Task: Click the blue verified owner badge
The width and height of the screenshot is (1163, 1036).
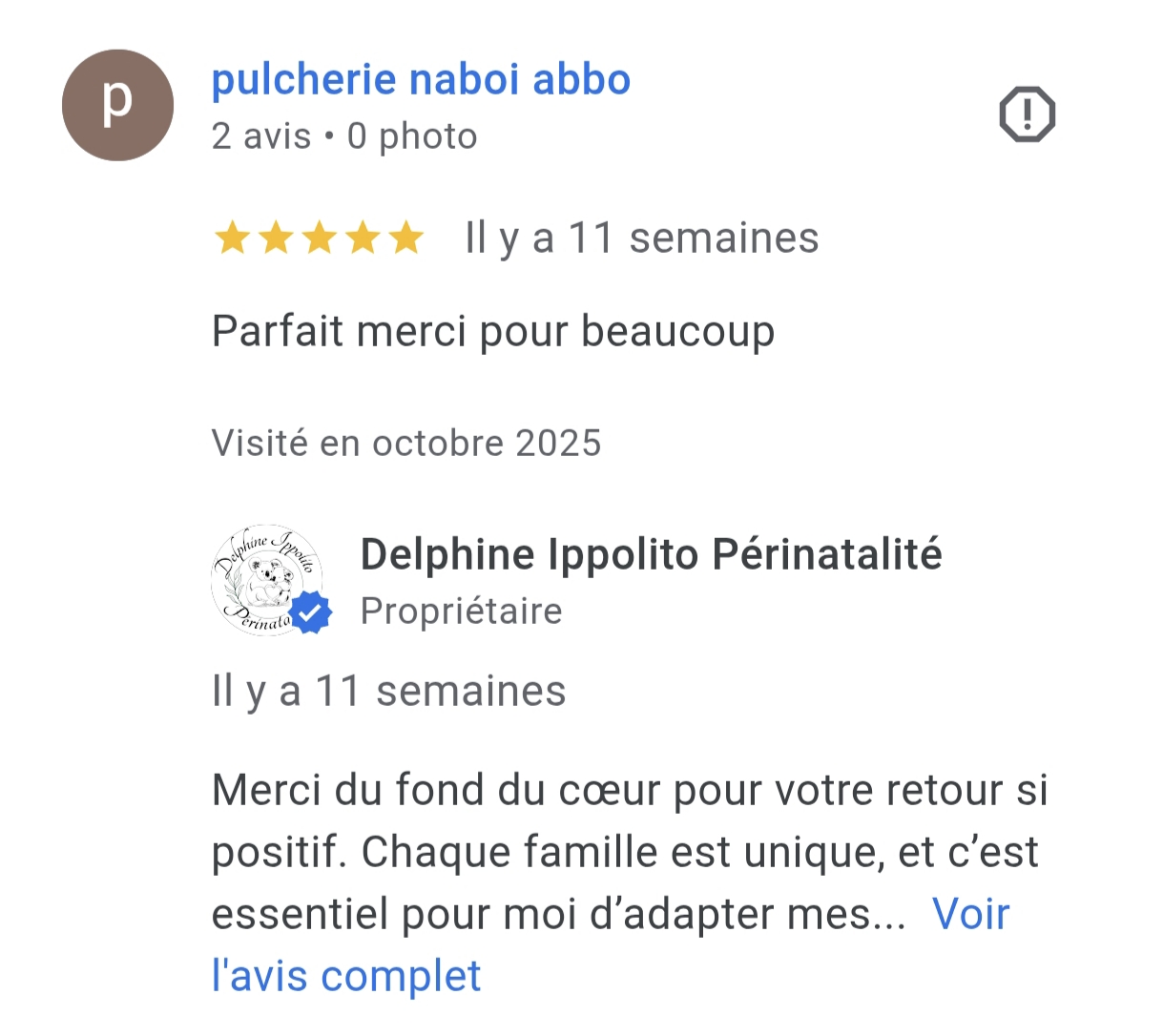Action: [310, 613]
